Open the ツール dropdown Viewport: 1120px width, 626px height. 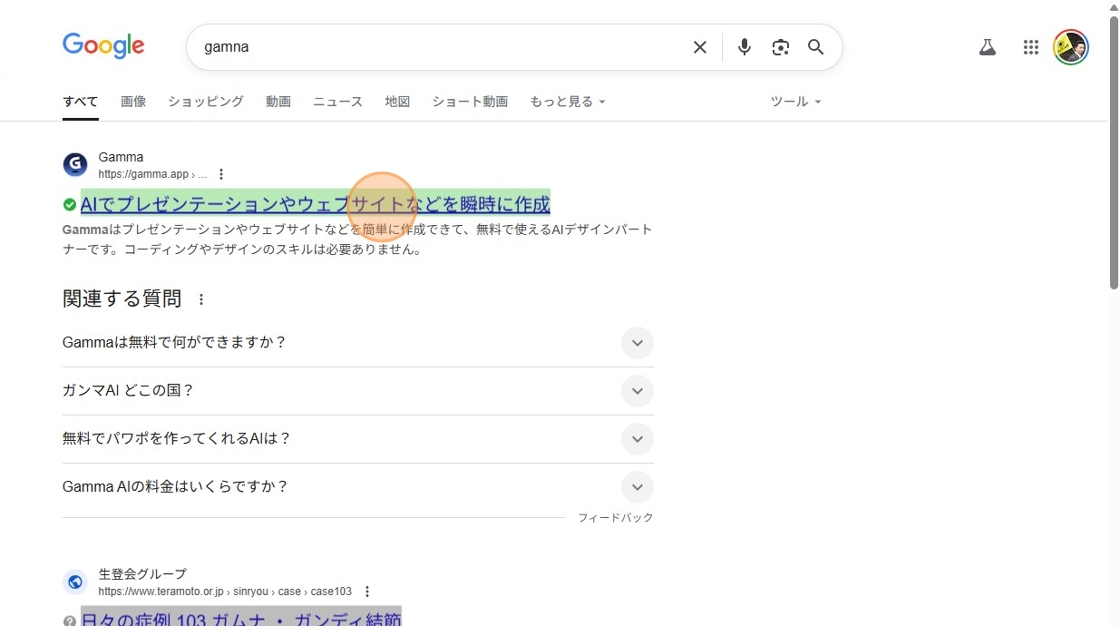tap(795, 101)
